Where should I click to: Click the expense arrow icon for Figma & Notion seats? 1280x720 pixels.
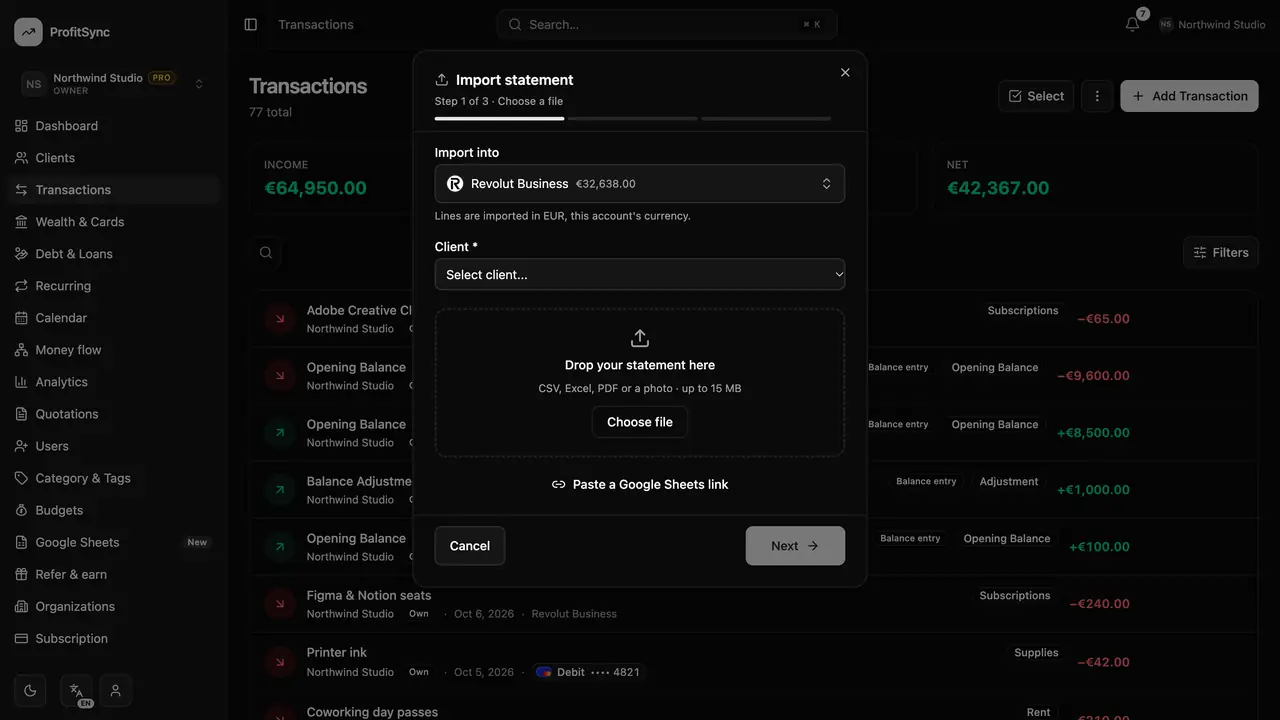279,604
